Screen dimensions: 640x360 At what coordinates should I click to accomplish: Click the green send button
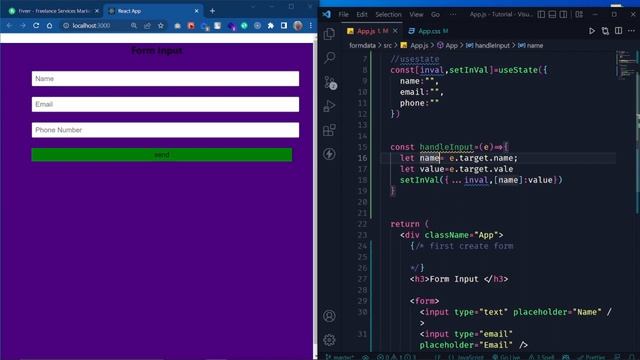(x=162, y=155)
